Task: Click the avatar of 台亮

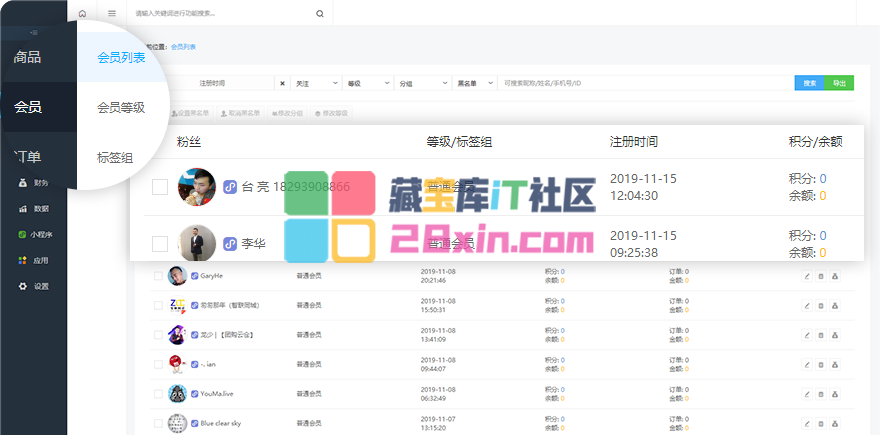Action: click(x=197, y=187)
